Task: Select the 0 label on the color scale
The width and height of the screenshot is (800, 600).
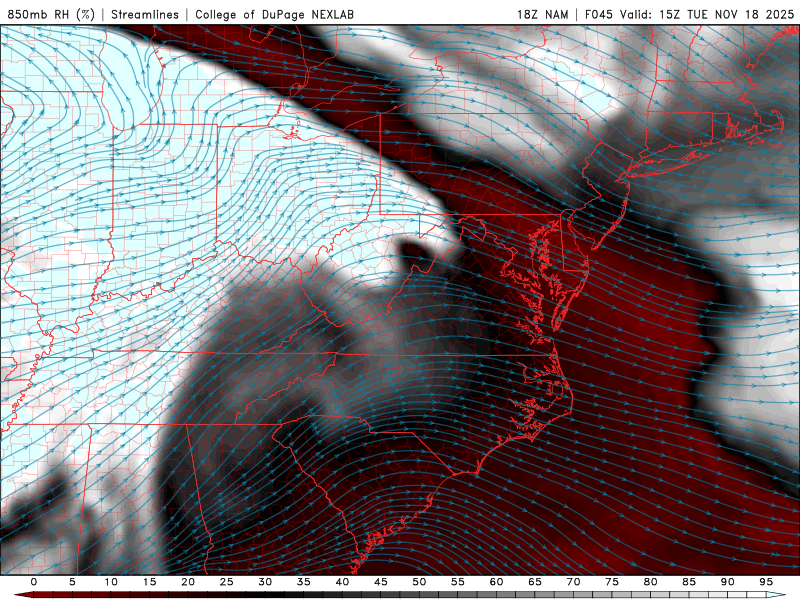Action: click(34, 582)
